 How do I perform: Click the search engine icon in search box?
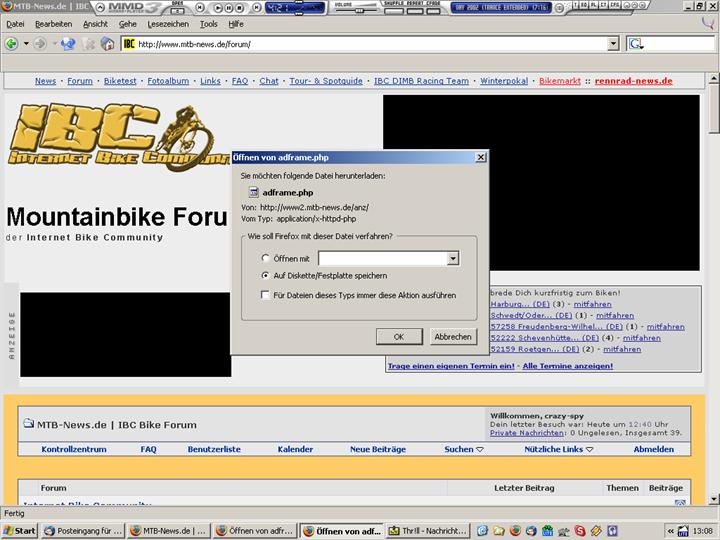(636, 44)
